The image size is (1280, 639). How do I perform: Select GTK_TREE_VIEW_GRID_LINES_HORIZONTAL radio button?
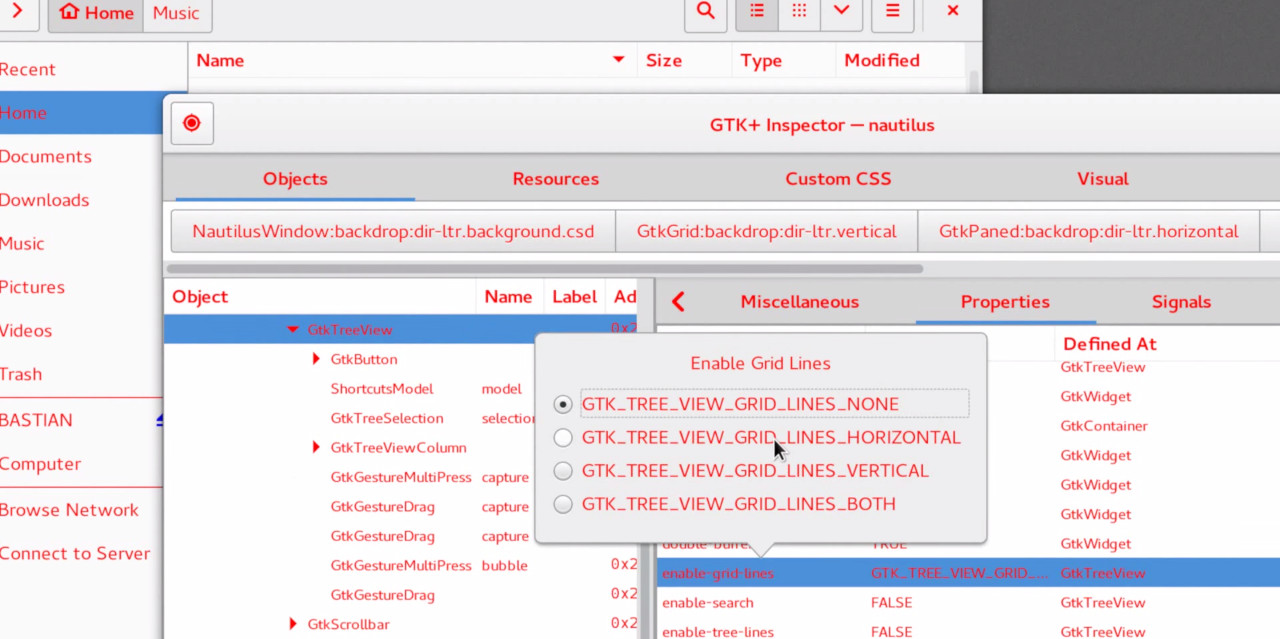pyautogui.click(x=563, y=437)
